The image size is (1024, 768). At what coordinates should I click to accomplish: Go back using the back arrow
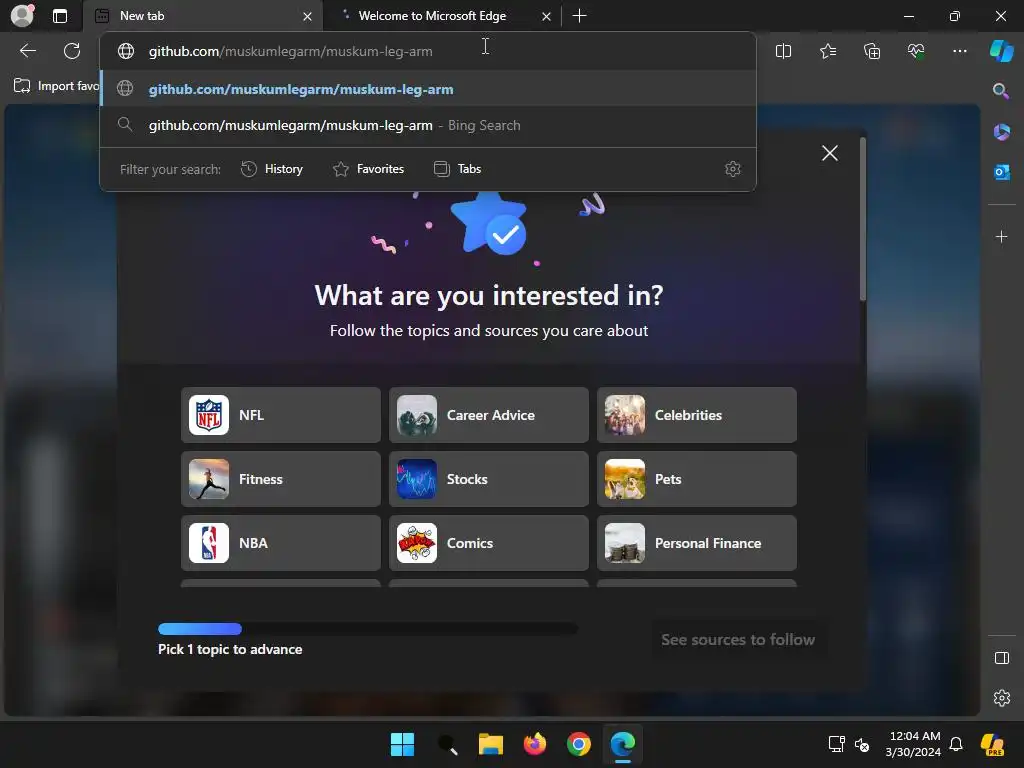[x=27, y=51]
